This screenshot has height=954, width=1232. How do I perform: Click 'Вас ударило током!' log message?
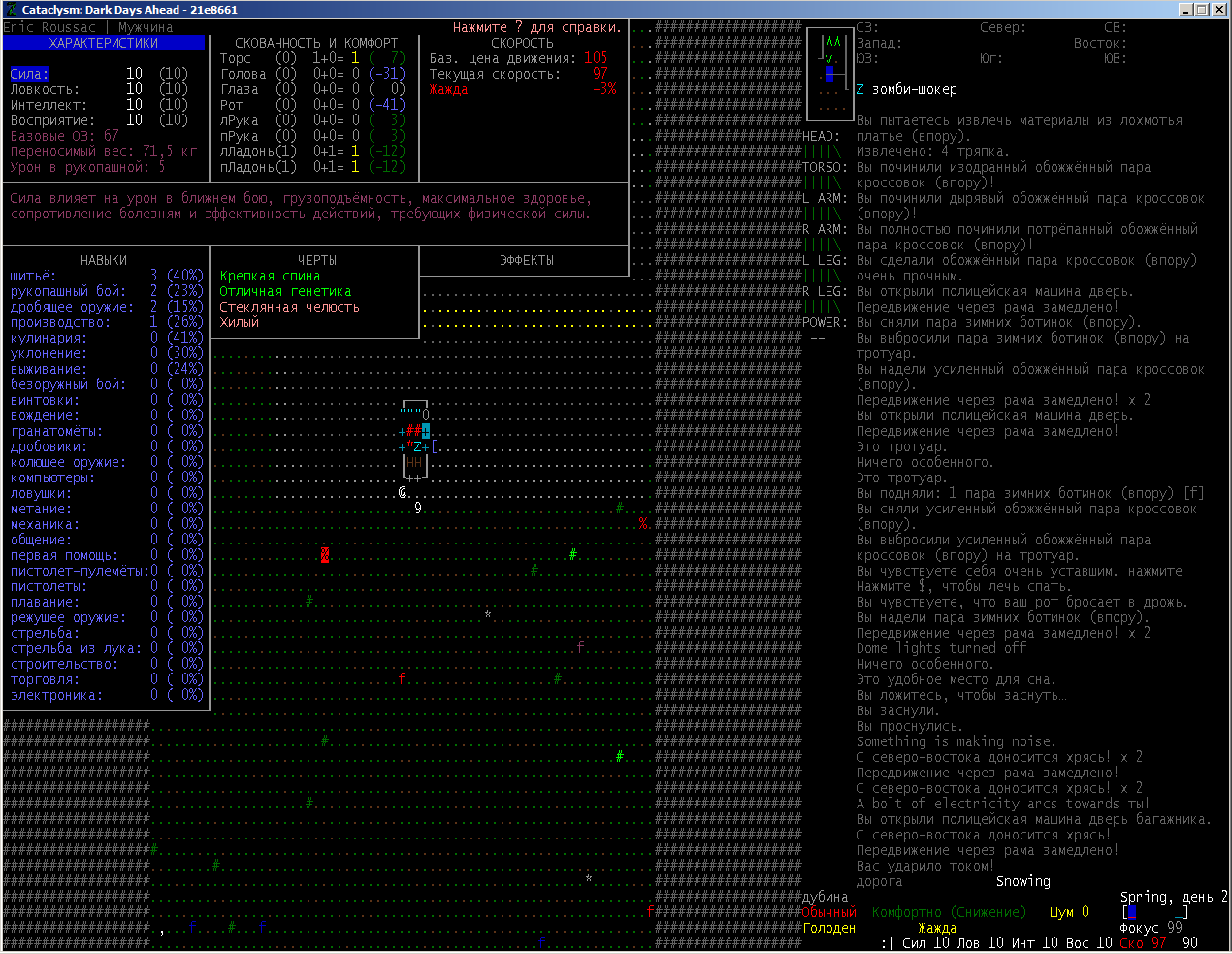[925, 866]
